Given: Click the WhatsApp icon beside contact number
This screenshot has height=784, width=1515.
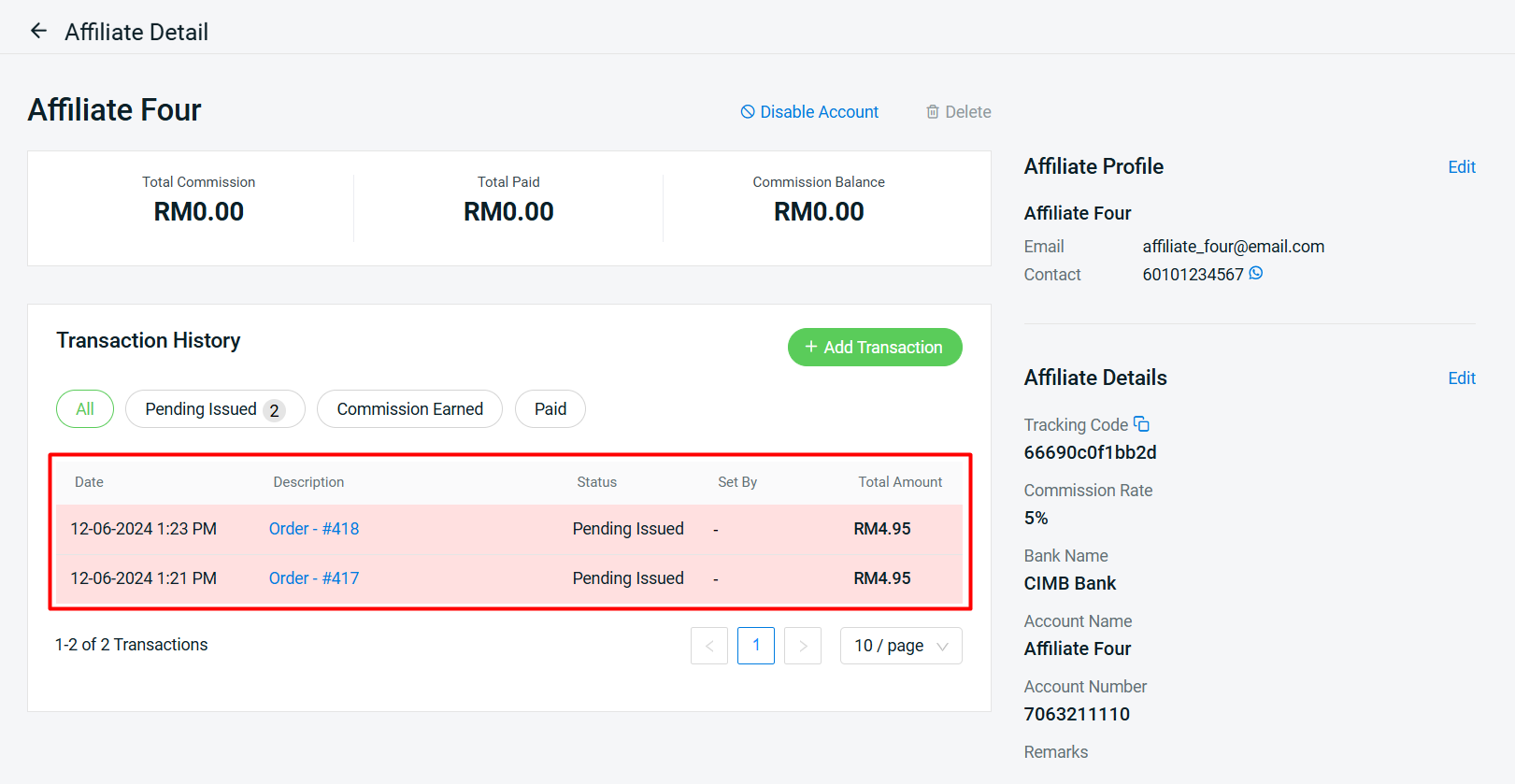Looking at the screenshot, I should [x=1256, y=274].
